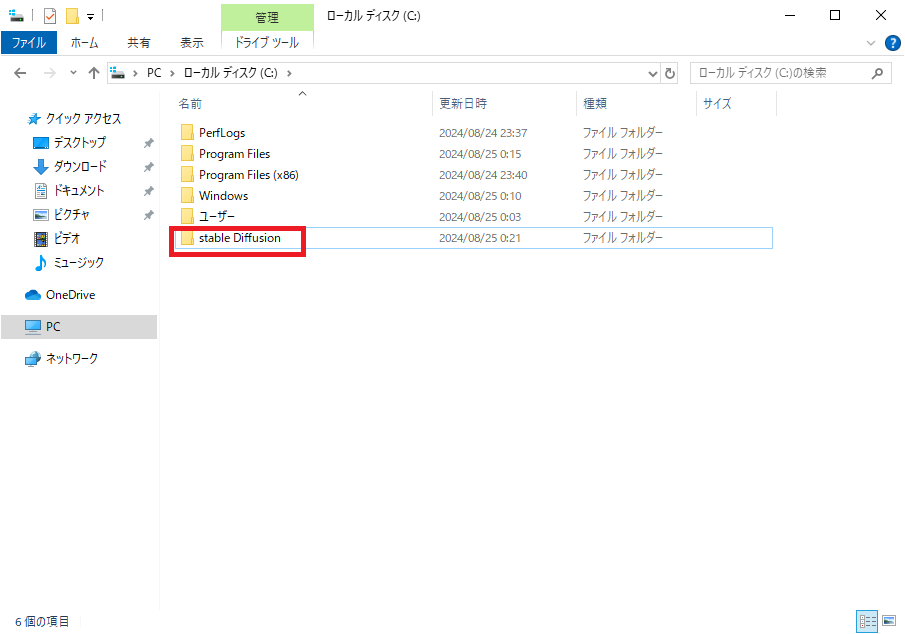
Task: Open OneDrive in navigation pane
Action: click(x=70, y=295)
